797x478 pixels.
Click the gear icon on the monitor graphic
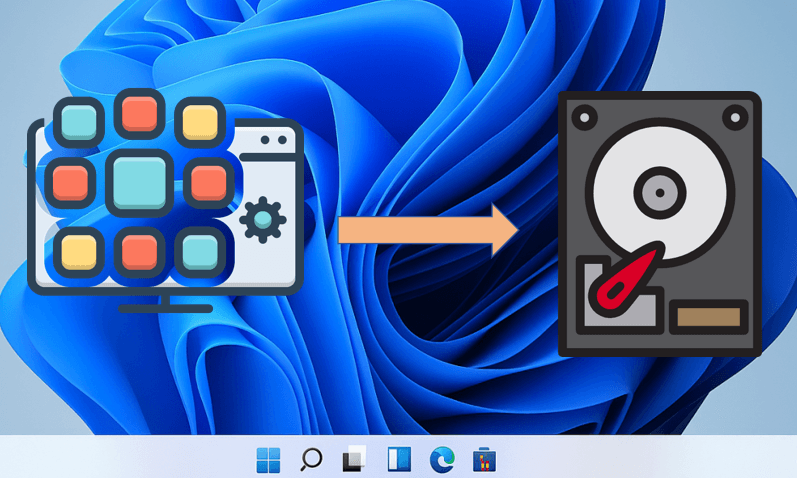[x=263, y=216]
